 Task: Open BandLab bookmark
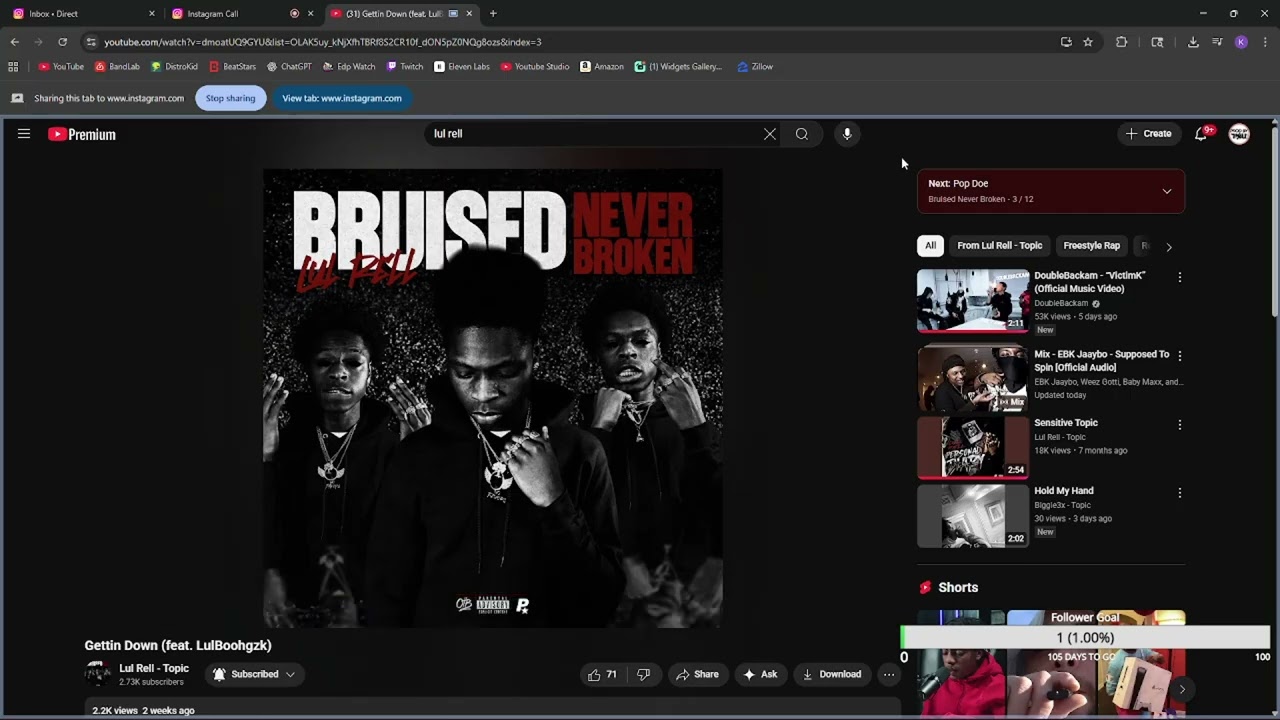point(116,67)
